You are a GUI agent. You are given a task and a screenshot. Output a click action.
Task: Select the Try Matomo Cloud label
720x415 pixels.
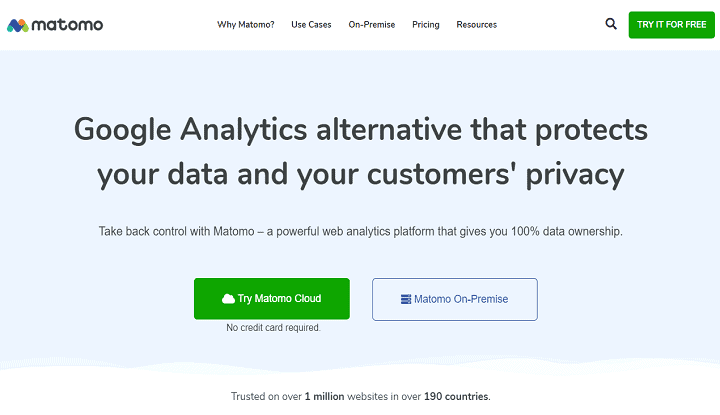point(279,298)
